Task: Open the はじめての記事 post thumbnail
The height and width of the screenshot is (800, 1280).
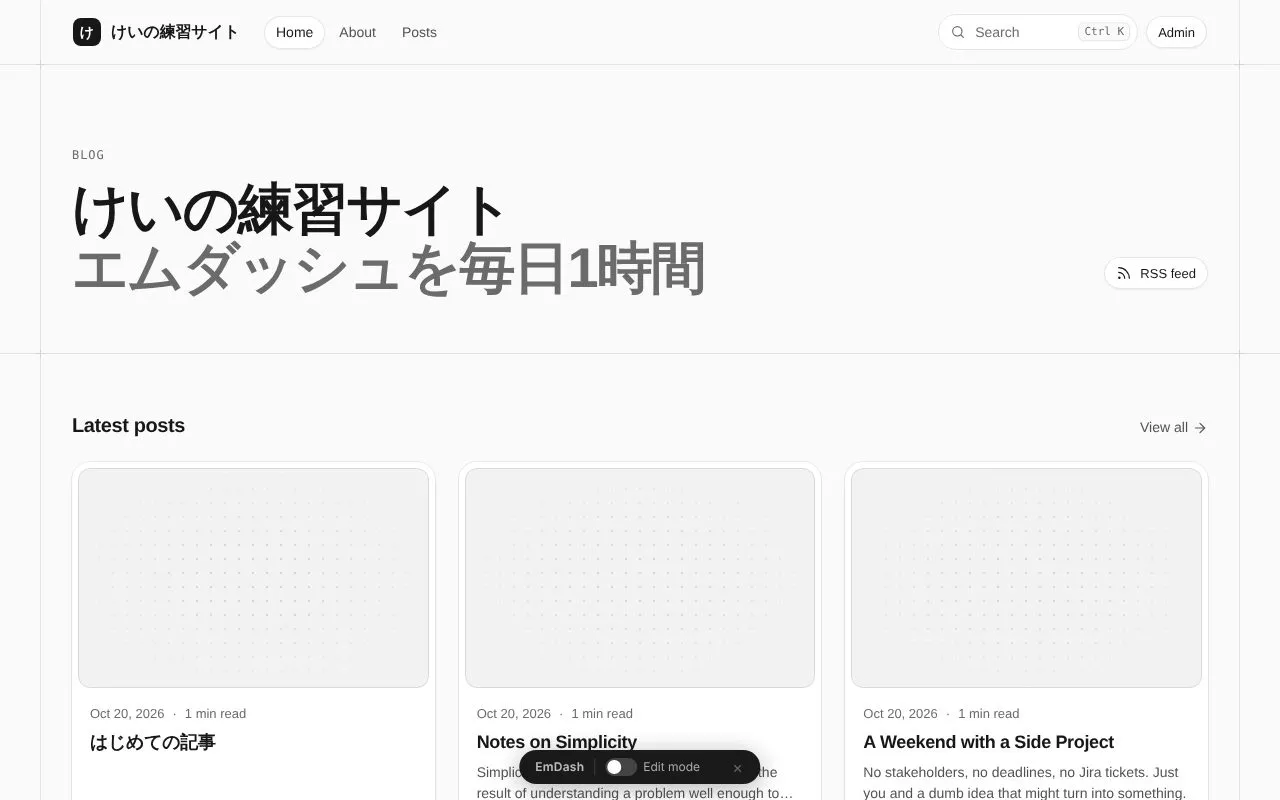Action: (x=253, y=578)
